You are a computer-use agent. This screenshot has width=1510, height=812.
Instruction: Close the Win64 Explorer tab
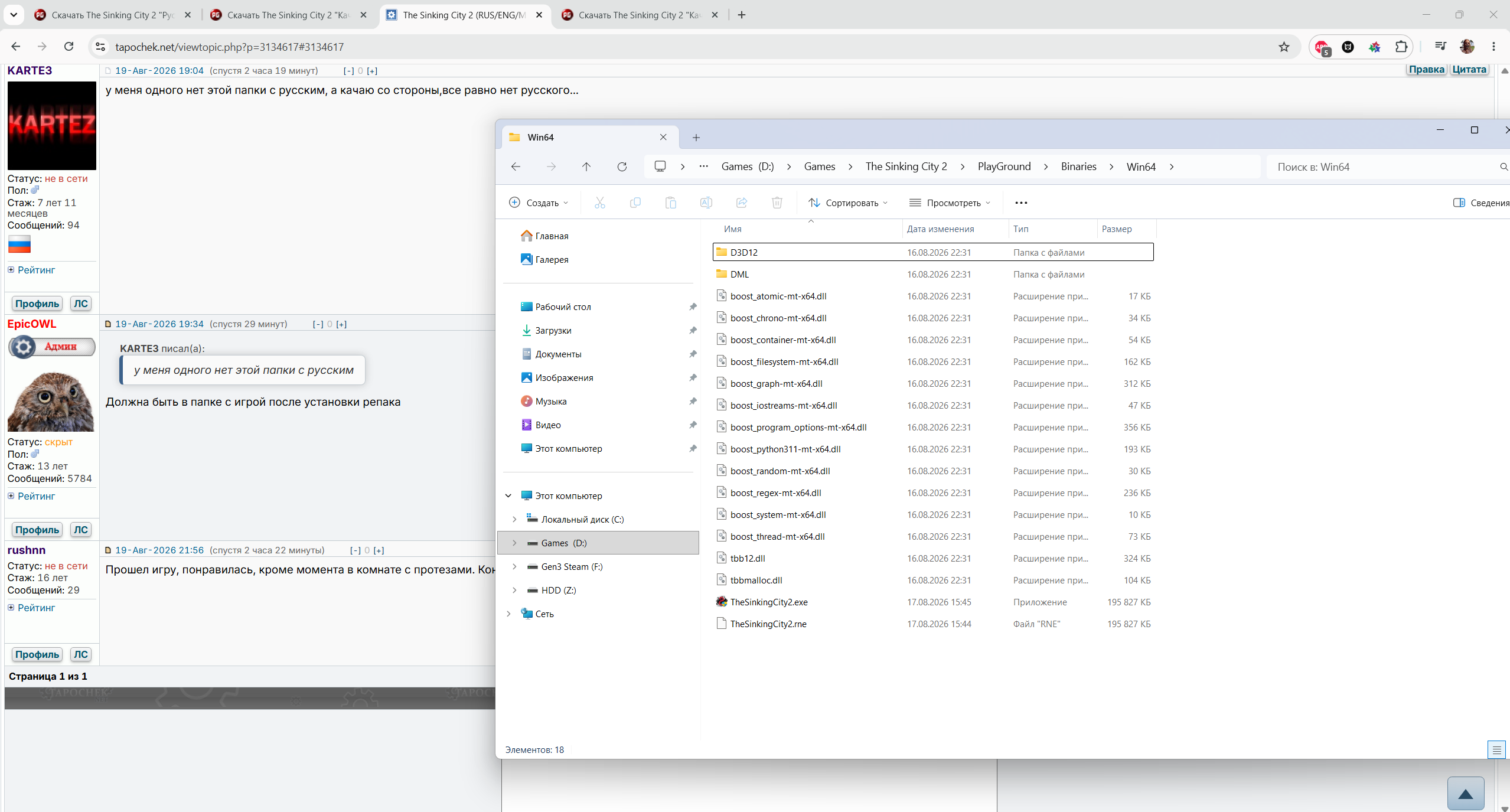click(663, 137)
